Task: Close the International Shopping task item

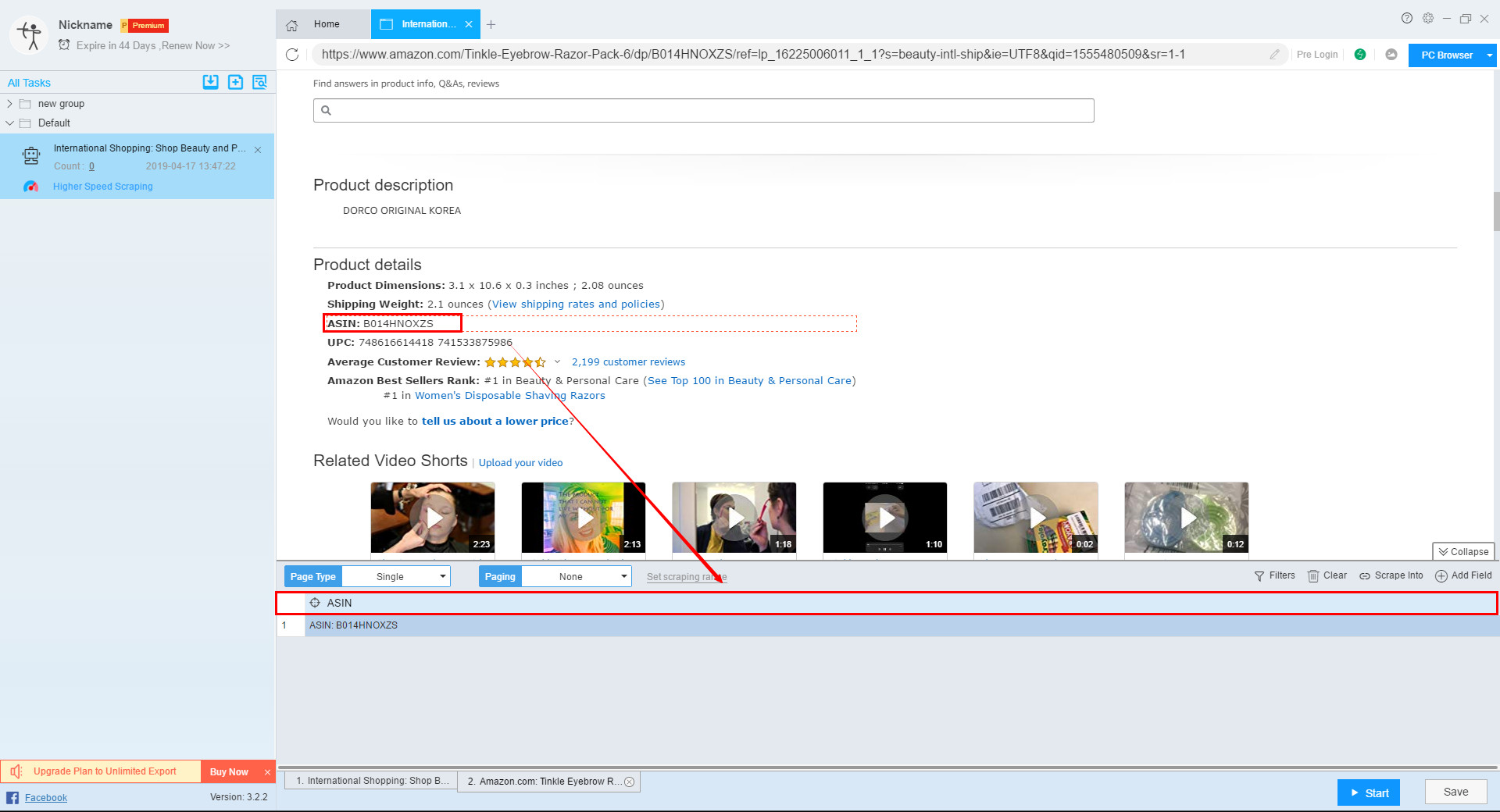Action: 258,150
